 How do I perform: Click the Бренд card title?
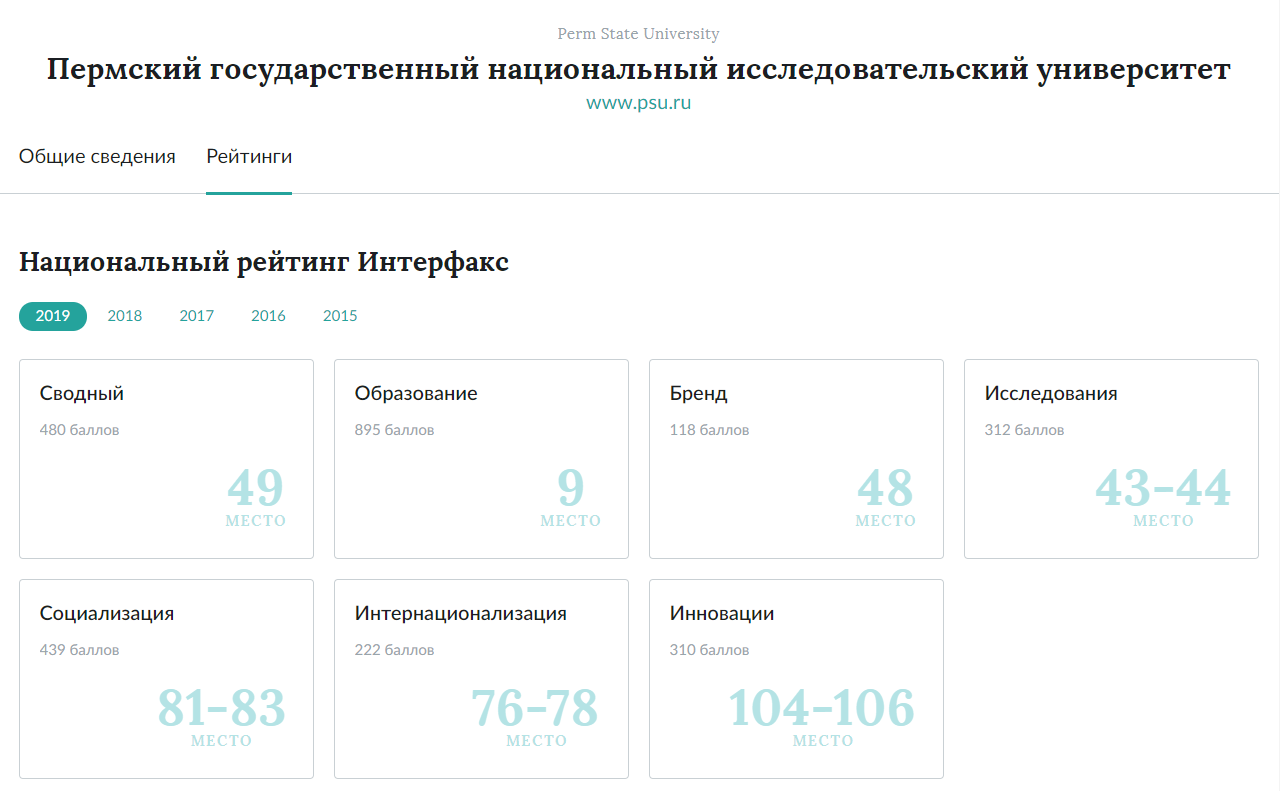(x=699, y=393)
